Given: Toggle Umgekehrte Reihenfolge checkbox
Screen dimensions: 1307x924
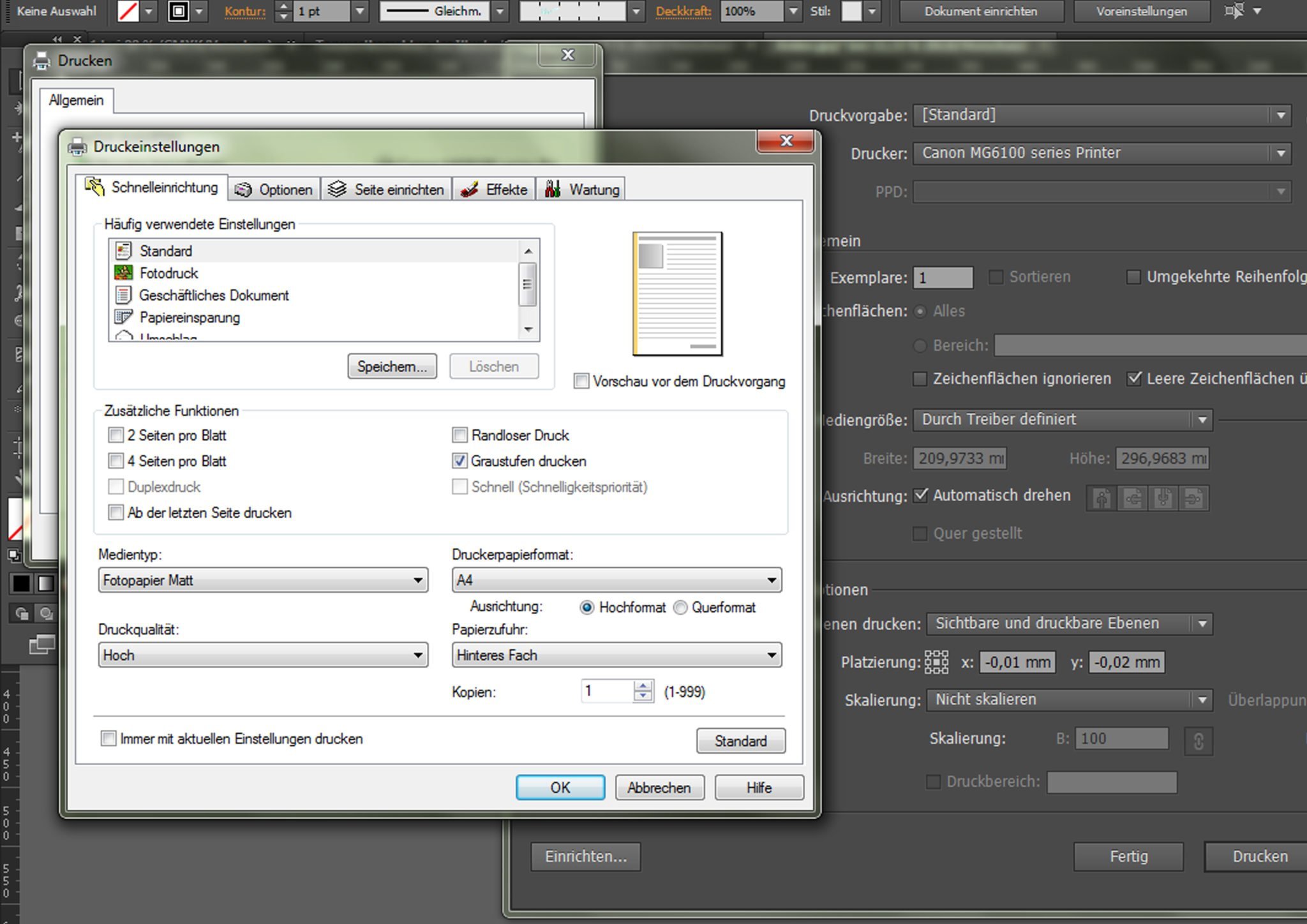Looking at the screenshot, I should point(1133,277).
